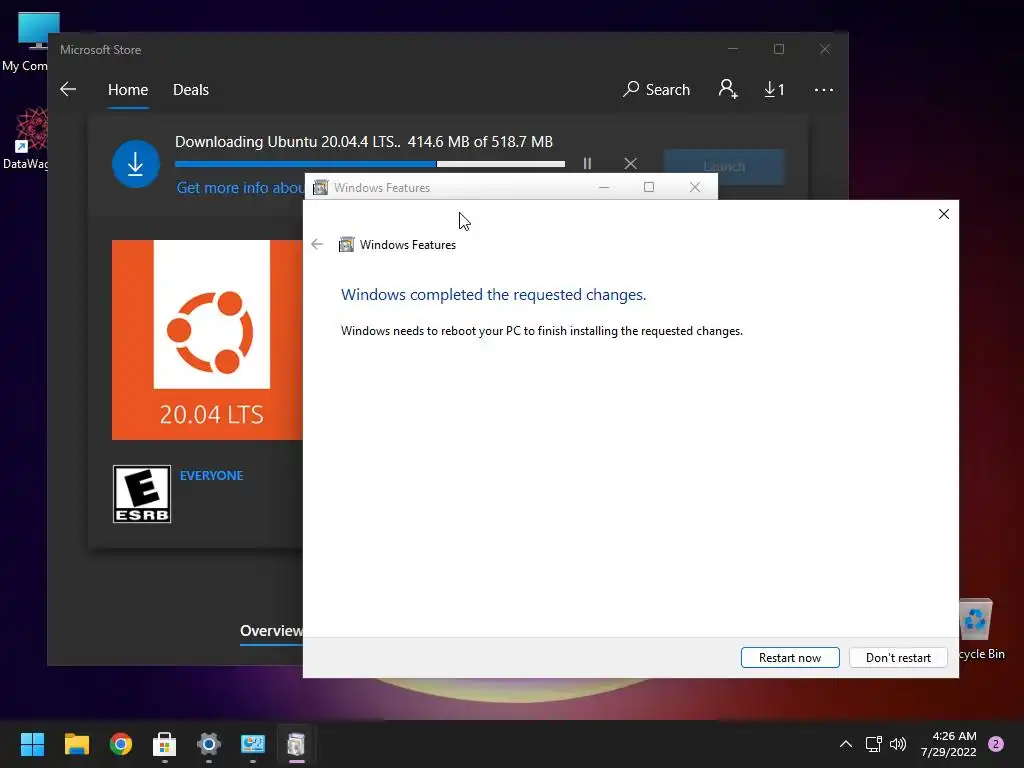Open Deals tab in Microsoft Store
The height and width of the screenshot is (768, 1024).
[x=191, y=89]
